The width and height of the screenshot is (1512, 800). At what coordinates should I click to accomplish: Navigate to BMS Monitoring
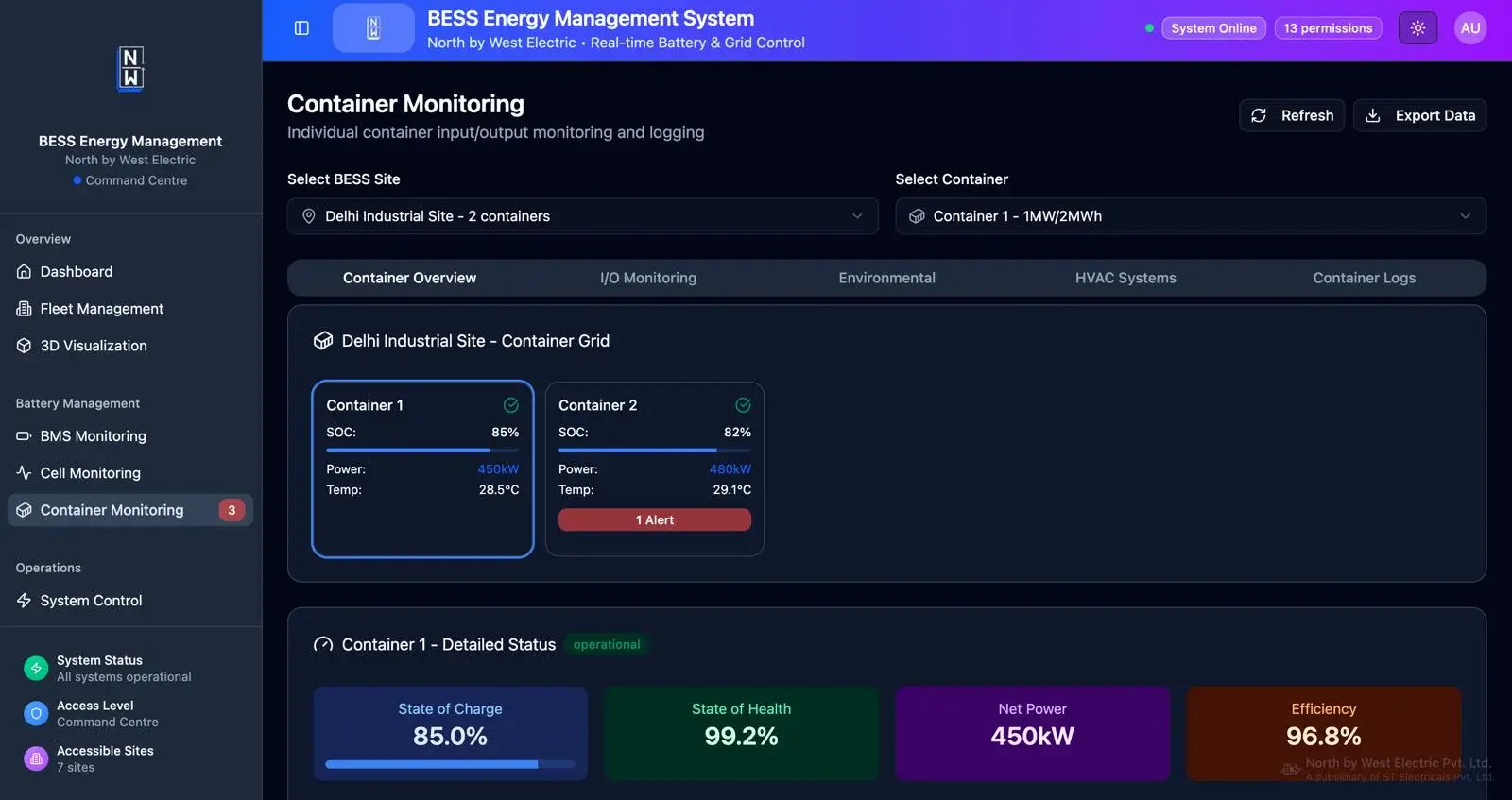point(130,436)
